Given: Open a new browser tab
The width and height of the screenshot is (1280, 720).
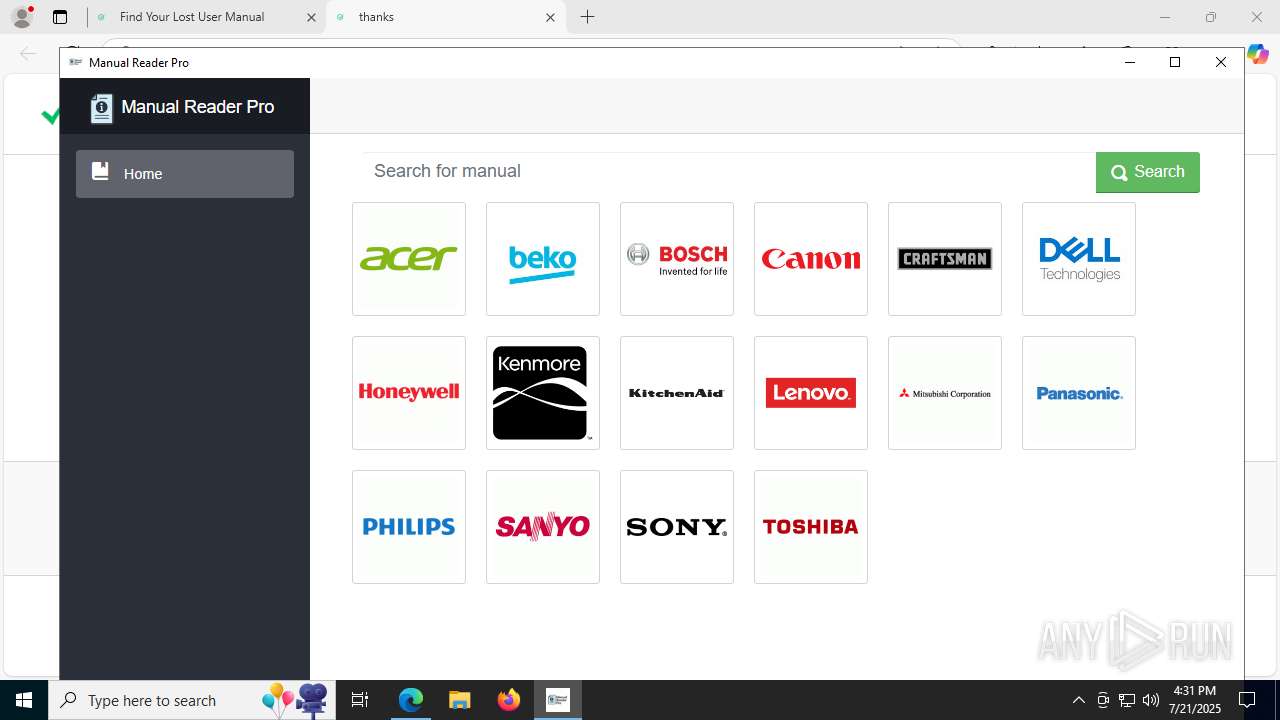Looking at the screenshot, I should 587,17.
